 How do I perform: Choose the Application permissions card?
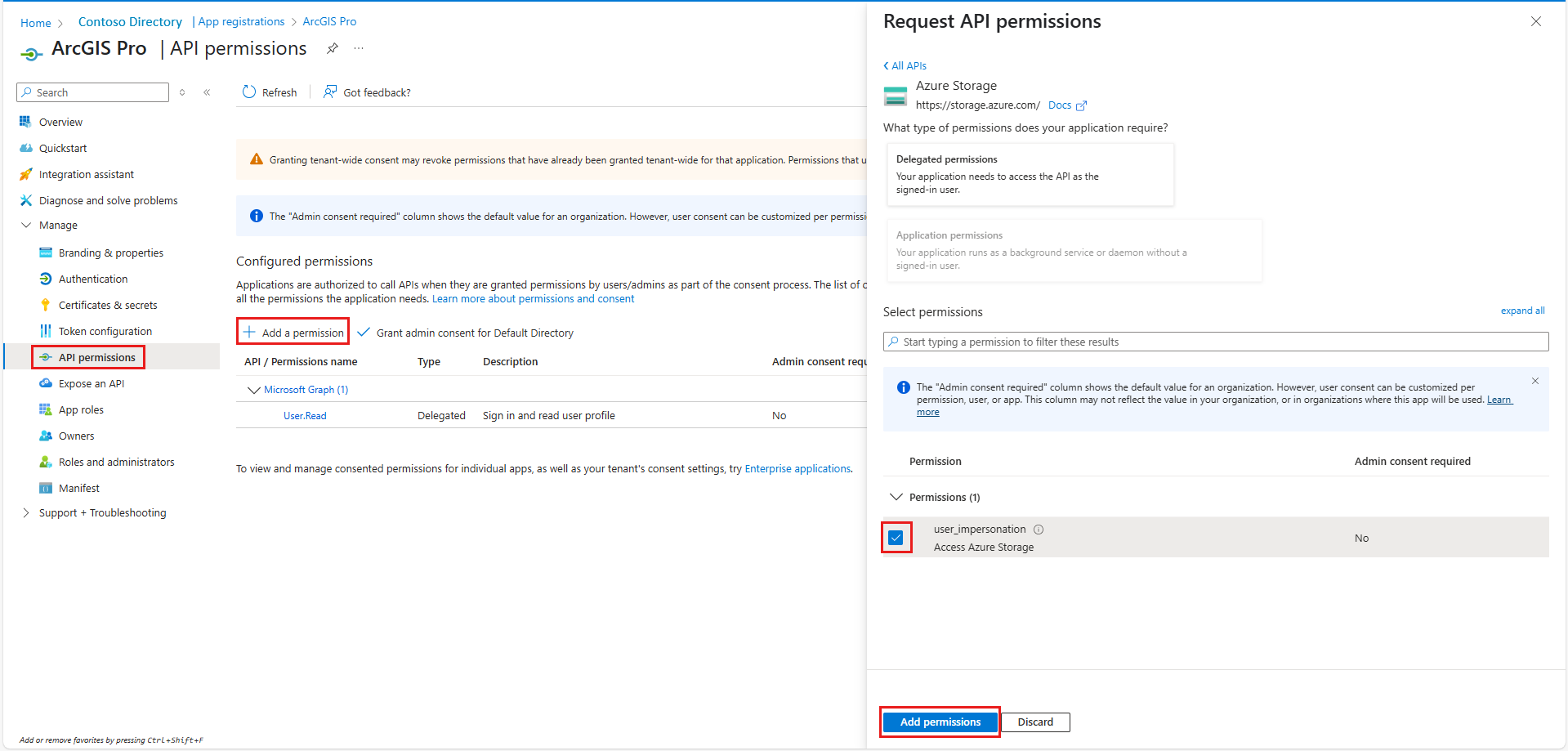coord(1073,250)
